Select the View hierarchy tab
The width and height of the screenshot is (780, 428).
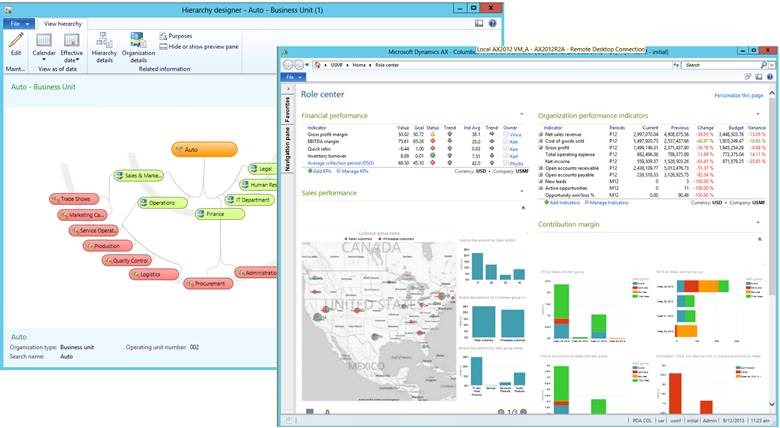click(x=63, y=23)
